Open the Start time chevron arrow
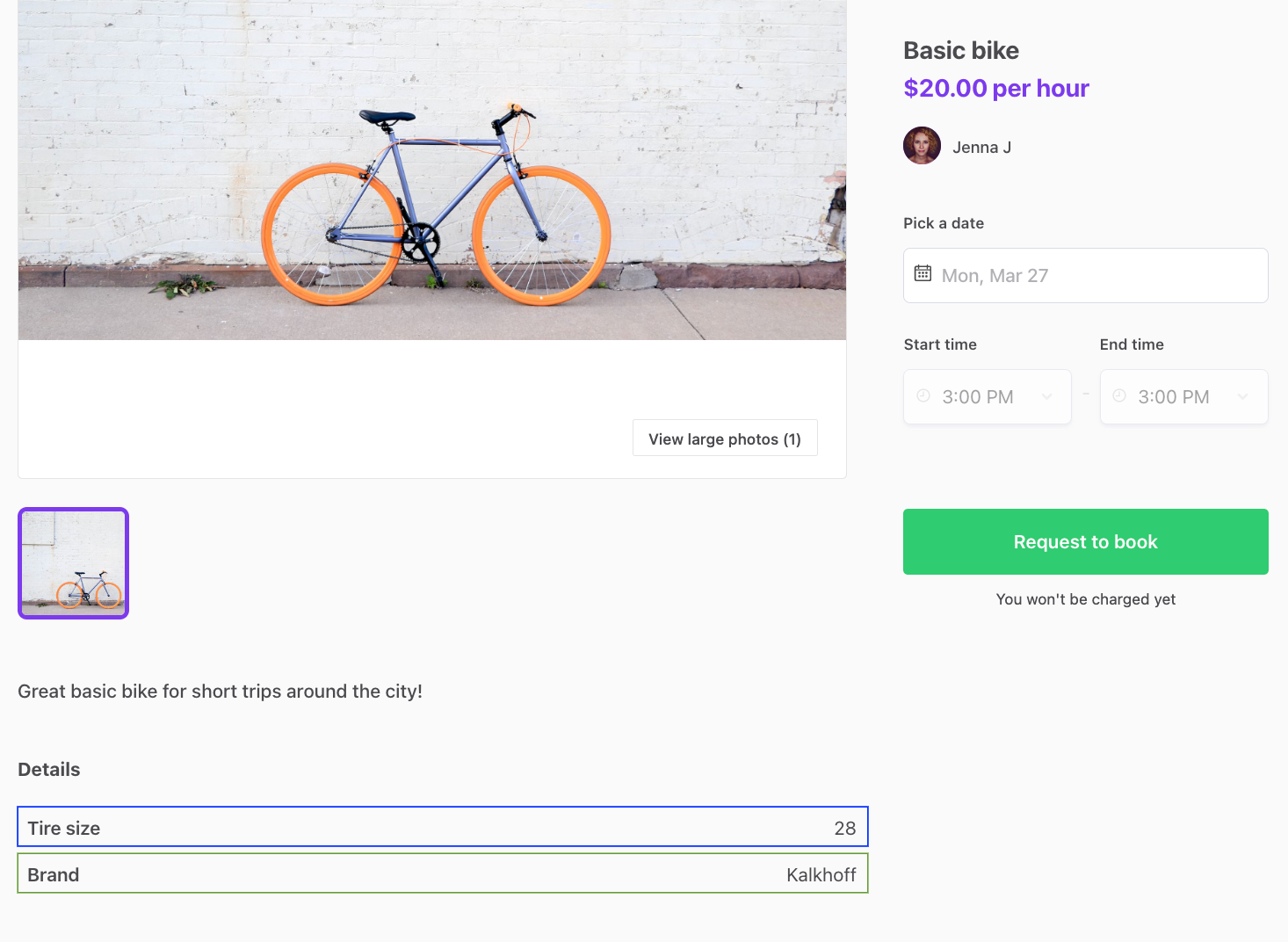Image resolution: width=1288 pixels, height=942 pixels. [x=1047, y=396]
